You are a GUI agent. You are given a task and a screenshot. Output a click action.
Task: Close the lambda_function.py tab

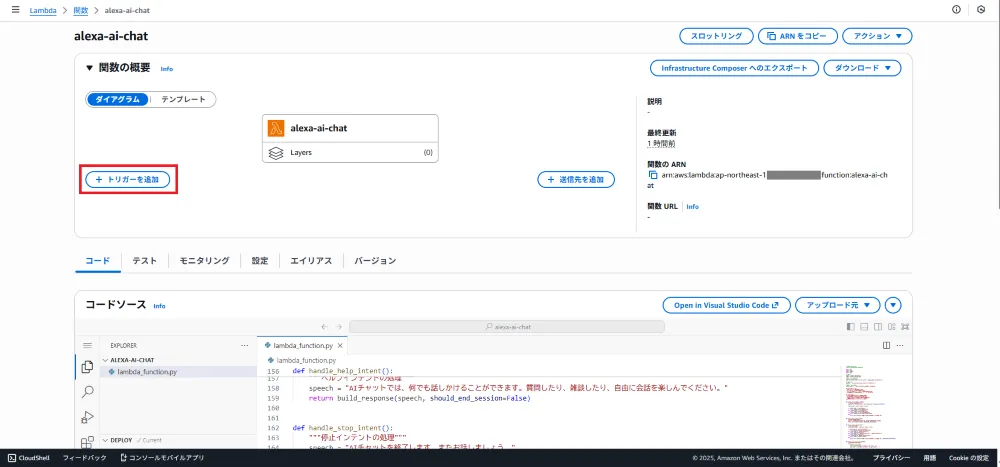pyautogui.click(x=341, y=346)
